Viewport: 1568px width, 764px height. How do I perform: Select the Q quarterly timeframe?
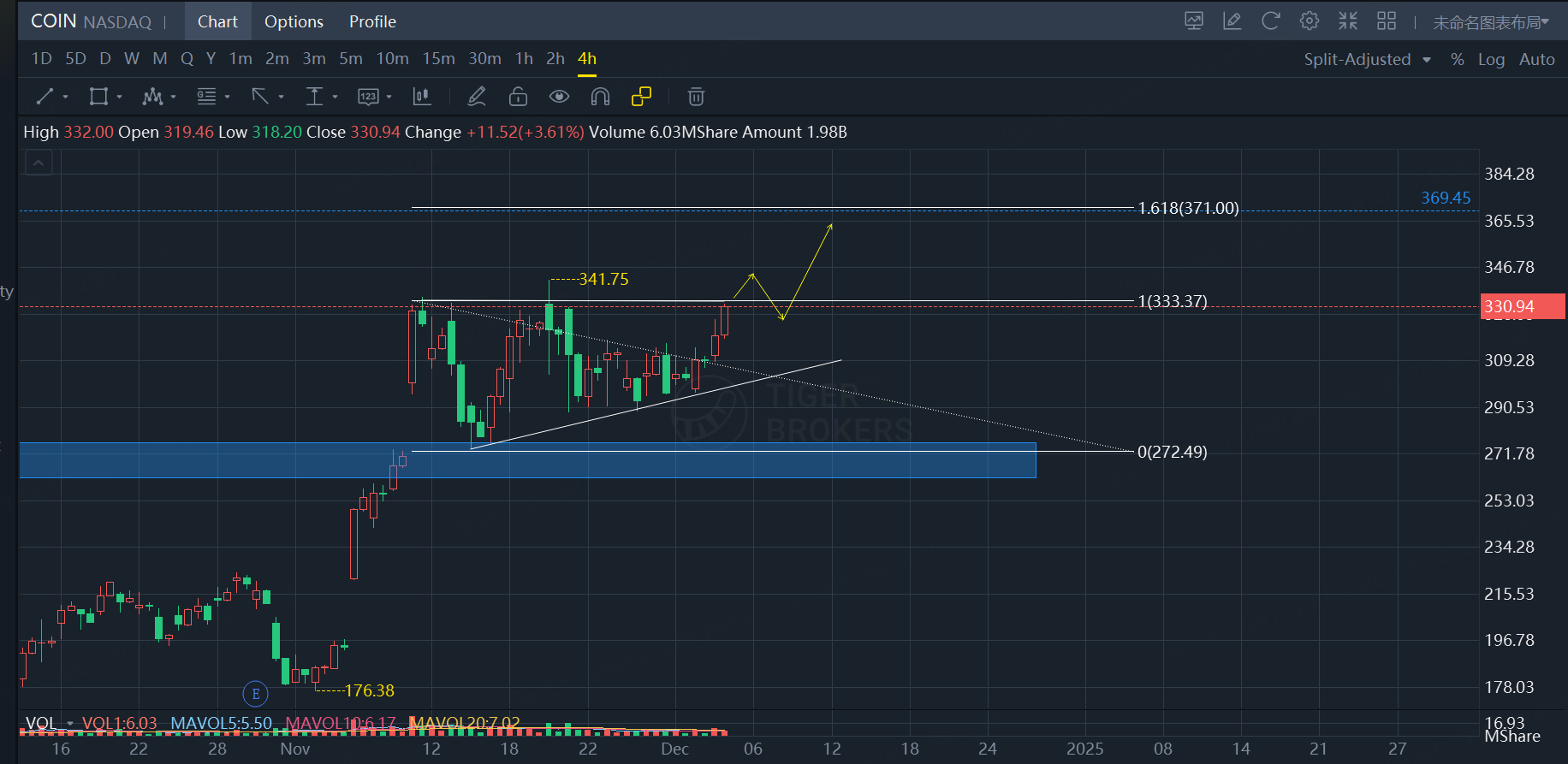187,59
